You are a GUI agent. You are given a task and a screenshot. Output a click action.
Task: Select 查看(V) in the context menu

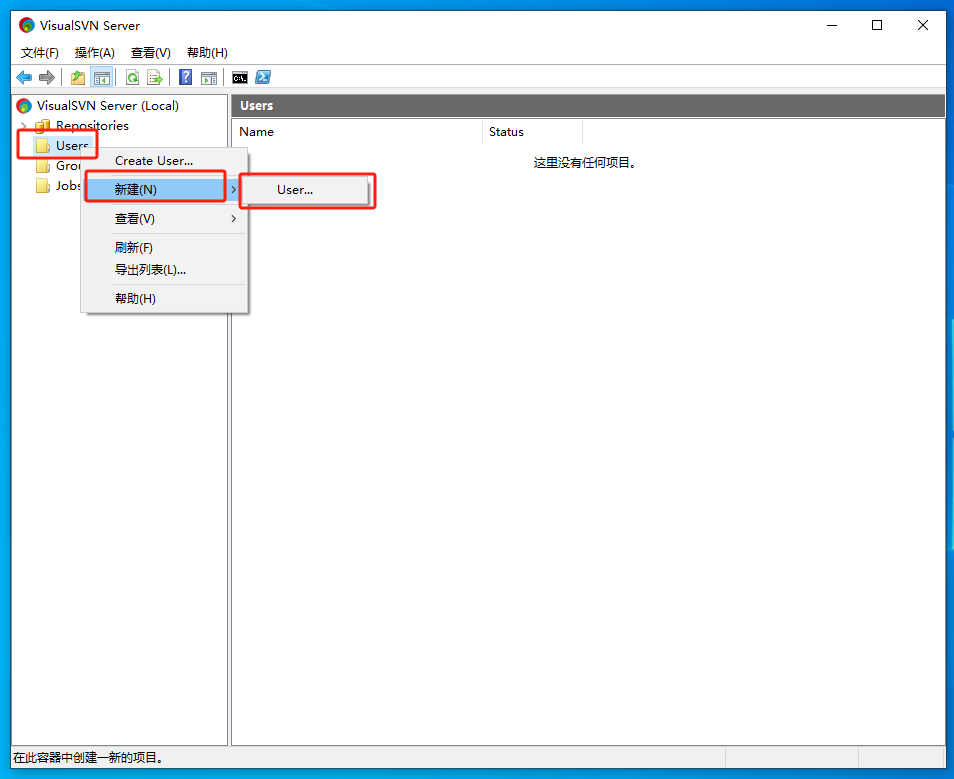tap(164, 218)
